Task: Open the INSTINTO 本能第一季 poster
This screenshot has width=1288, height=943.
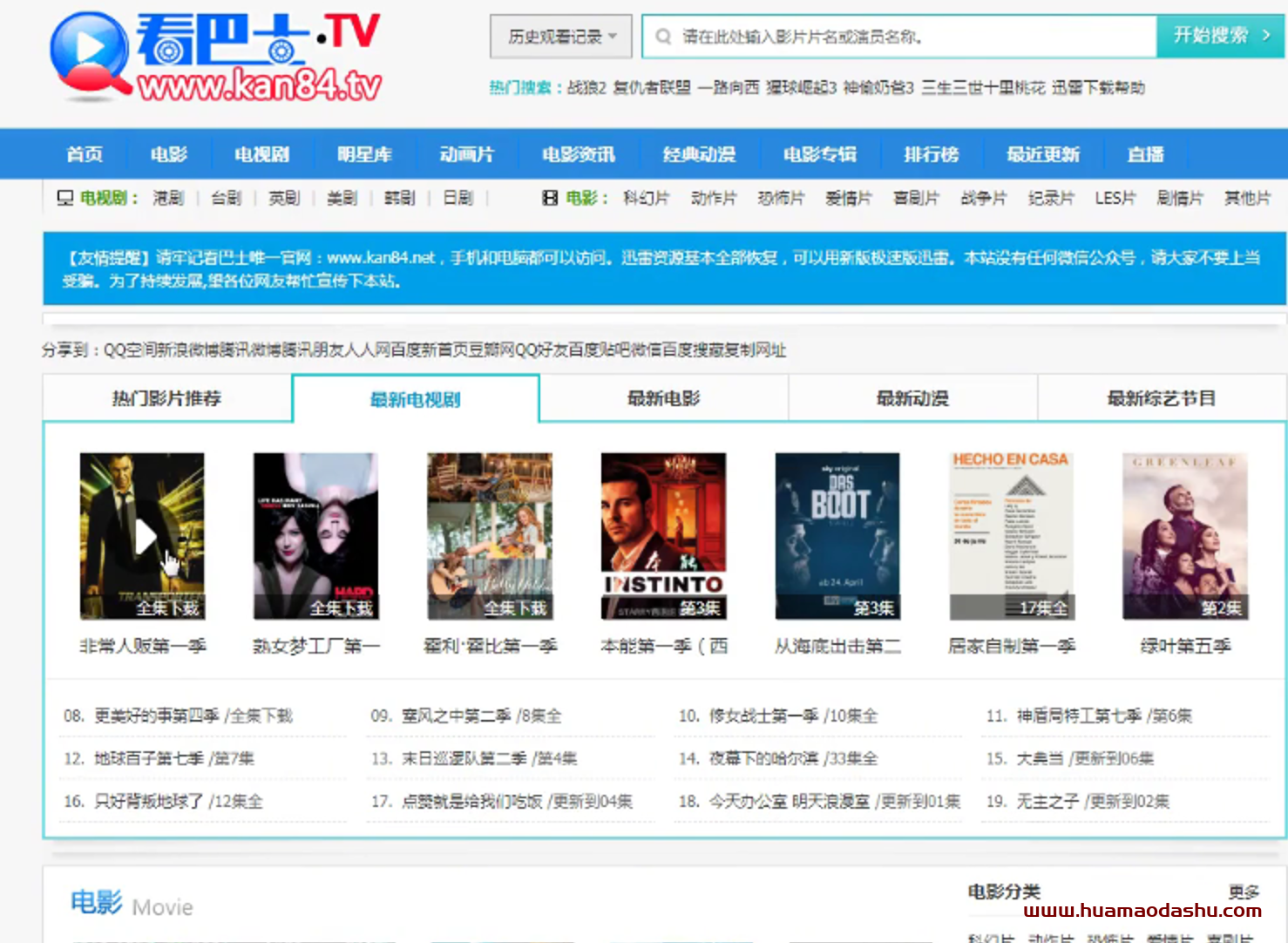Action: 663,536
